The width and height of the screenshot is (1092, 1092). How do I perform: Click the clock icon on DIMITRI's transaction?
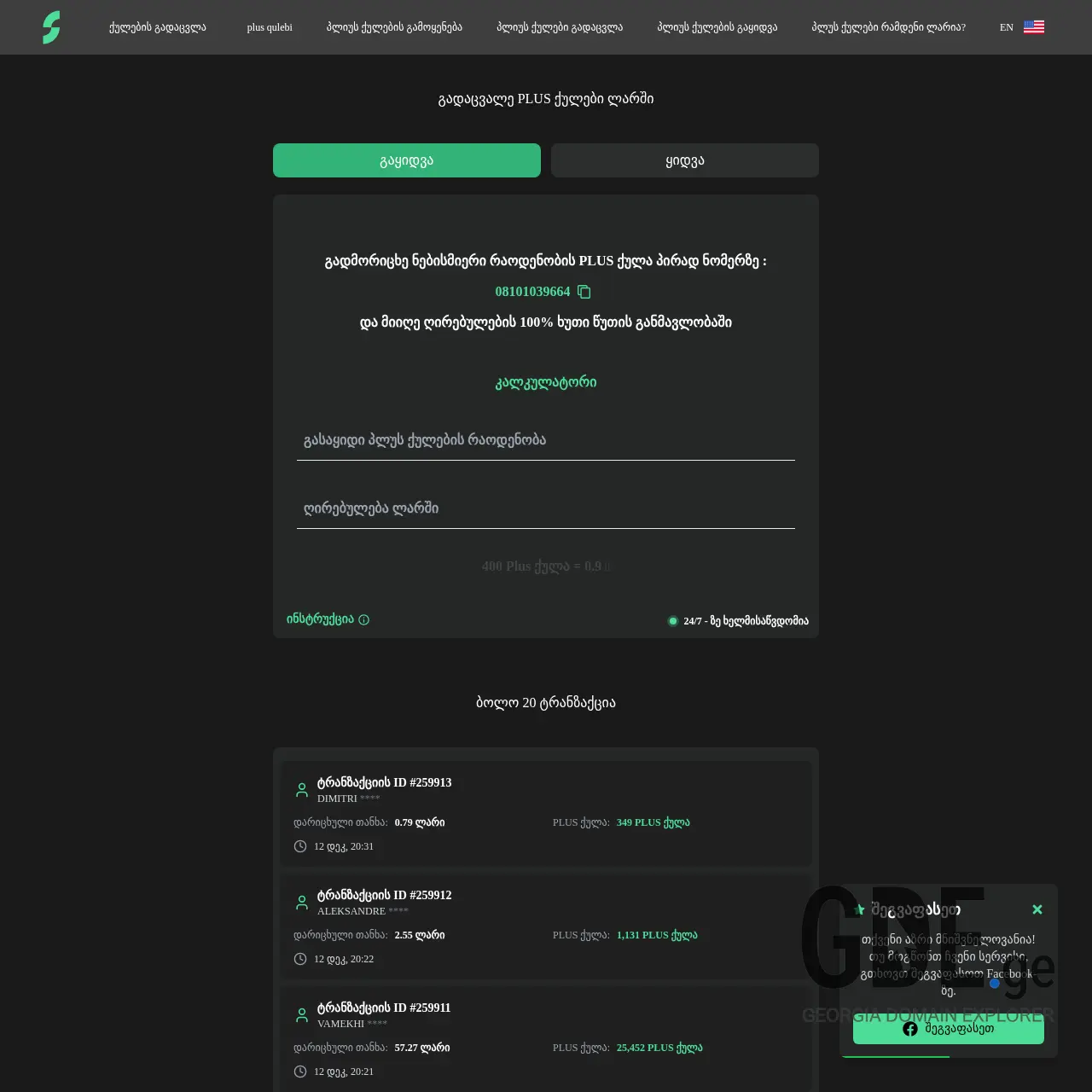coord(300,845)
